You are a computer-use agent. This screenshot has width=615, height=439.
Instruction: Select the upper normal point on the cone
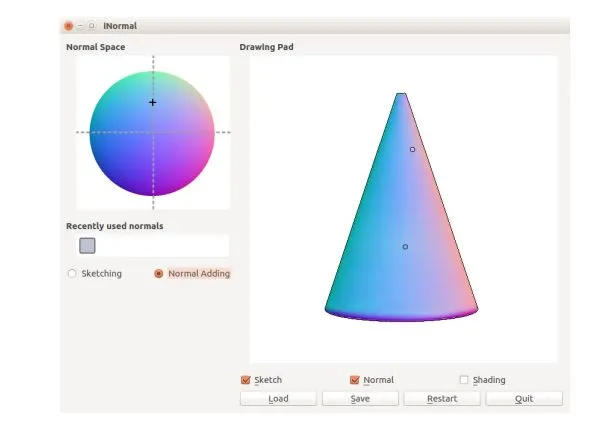tap(412, 149)
